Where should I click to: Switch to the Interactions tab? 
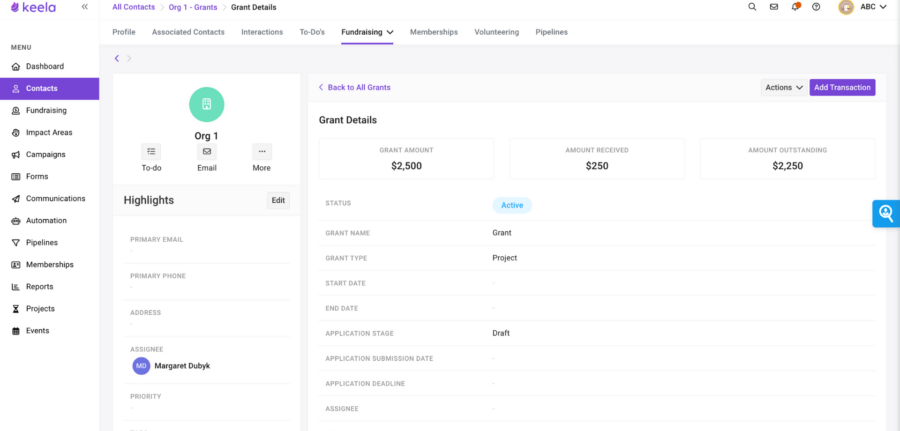point(262,32)
